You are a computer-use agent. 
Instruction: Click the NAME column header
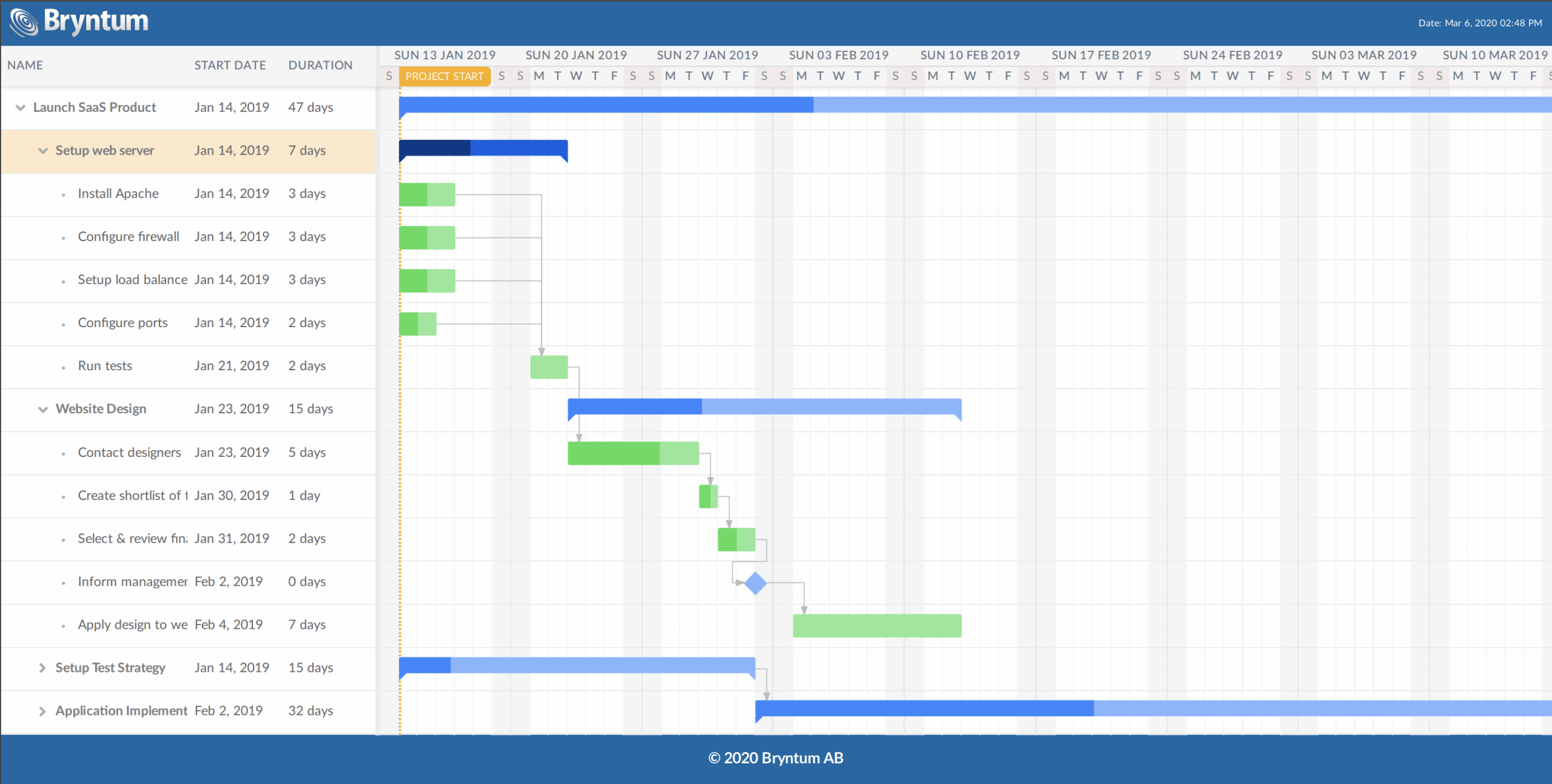[x=27, y=65]
